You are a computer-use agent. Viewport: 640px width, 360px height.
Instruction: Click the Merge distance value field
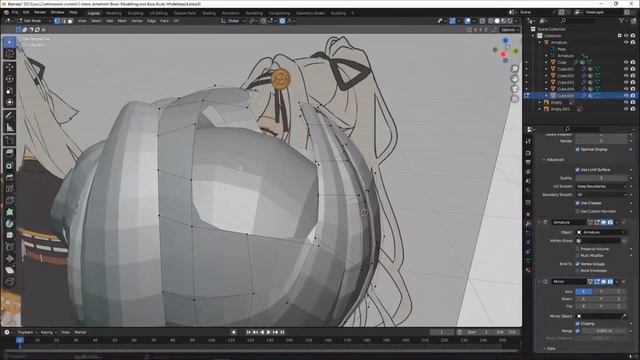(x=604, y=331)
